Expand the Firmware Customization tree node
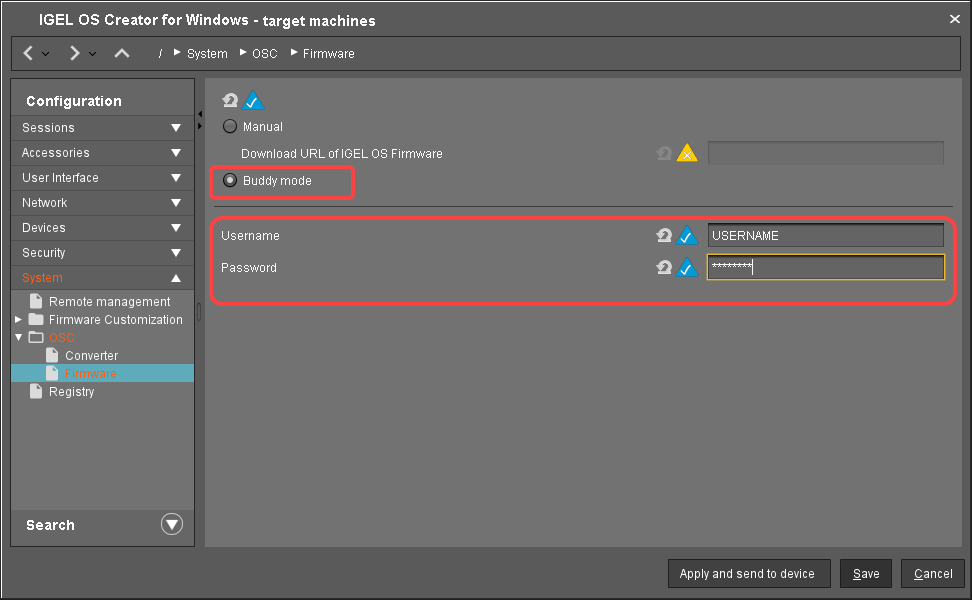This screenshot has height=600, width=972. click(x=18, y=320)
